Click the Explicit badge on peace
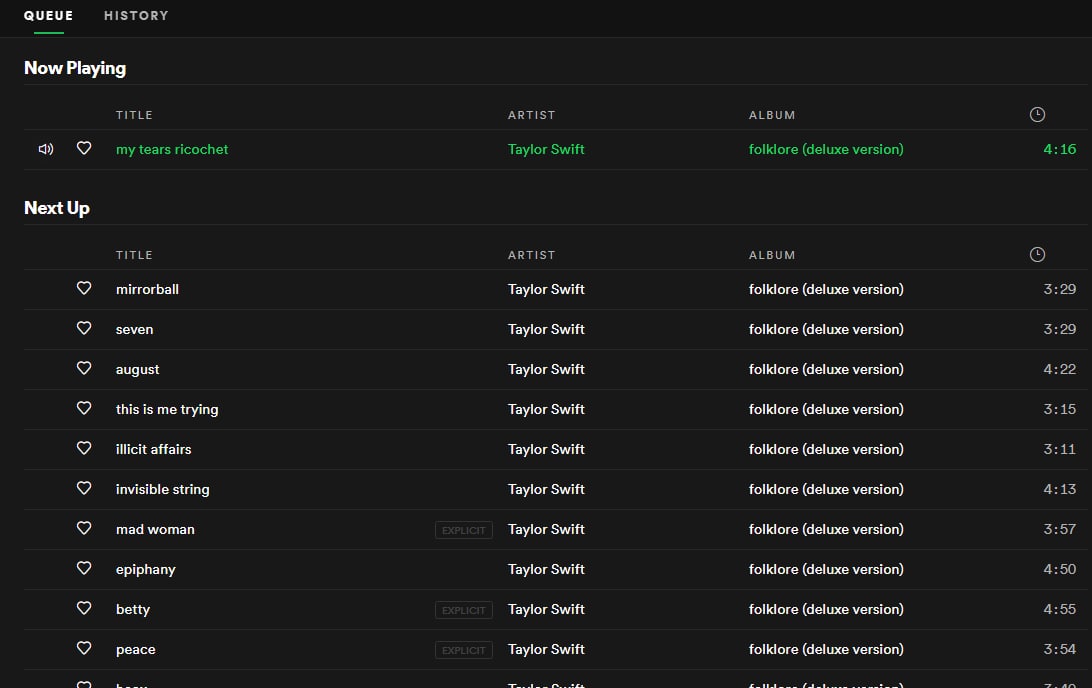 (464, 650)
